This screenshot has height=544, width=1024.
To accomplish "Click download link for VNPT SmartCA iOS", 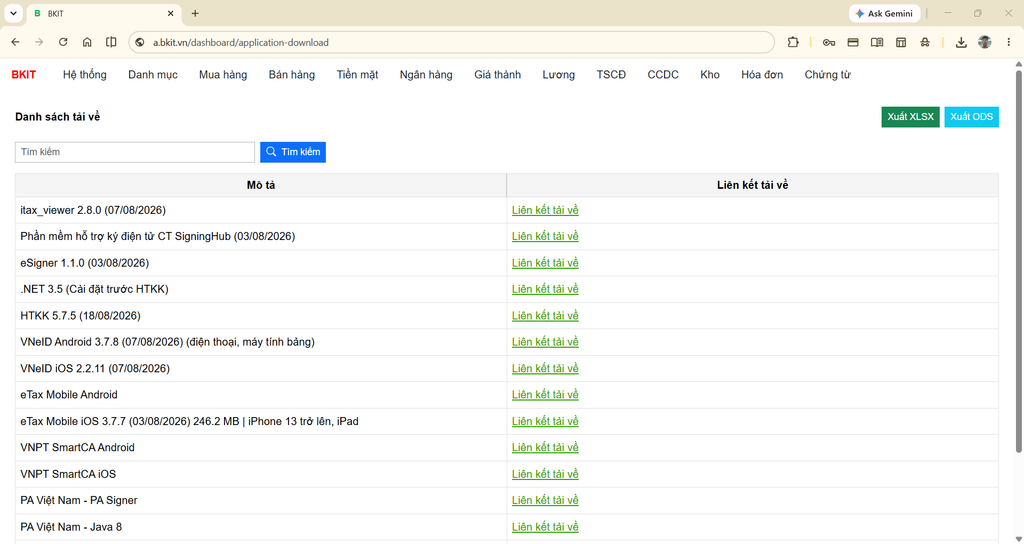I will coord(545,474).
